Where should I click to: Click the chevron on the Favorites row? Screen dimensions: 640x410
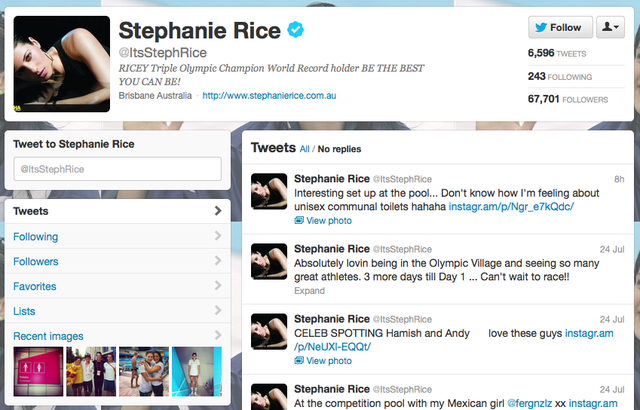click(218, 286)
